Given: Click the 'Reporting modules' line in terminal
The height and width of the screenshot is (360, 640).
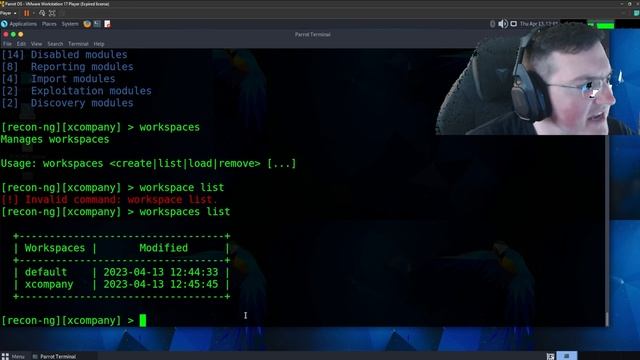Looking at the screenshot, I should coord(67,67).
